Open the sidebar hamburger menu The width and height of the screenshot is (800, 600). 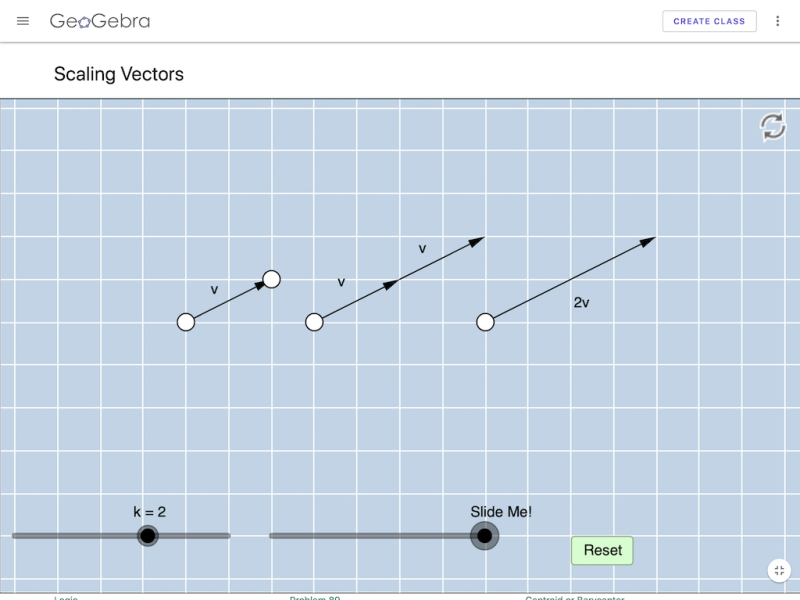[23, 21]
